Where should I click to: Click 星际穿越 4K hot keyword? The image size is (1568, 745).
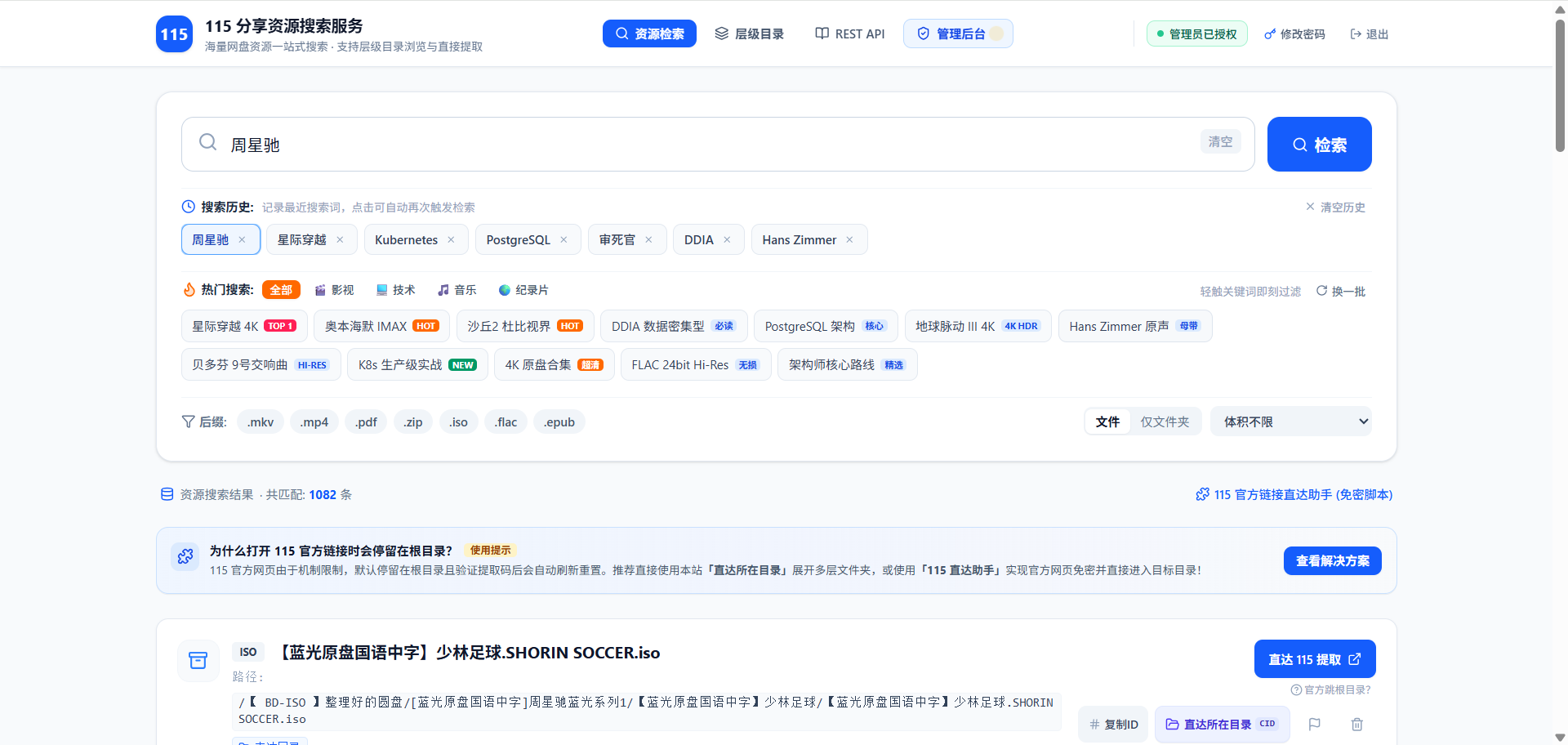pyautogui.click(x=244, y=326)
